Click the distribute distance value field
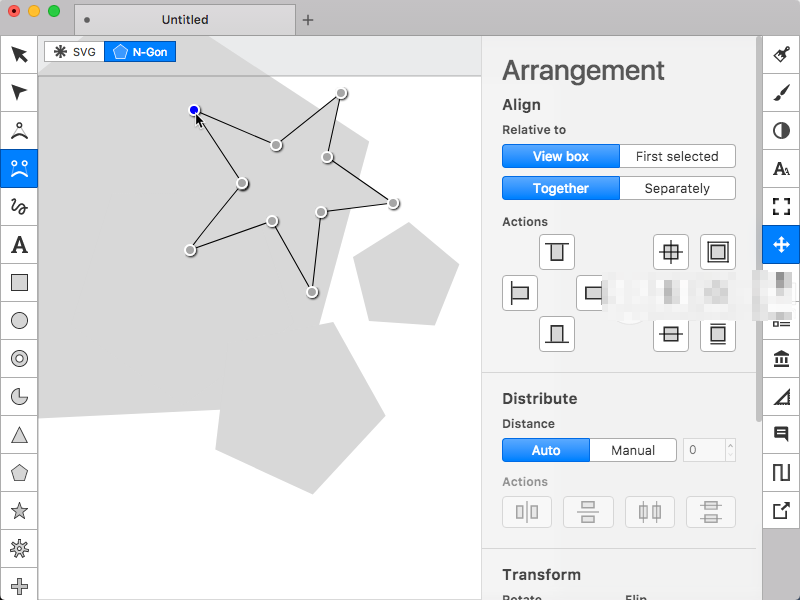Image resolution: width=800 pixels, height=600 pixels. click(704, 450)
